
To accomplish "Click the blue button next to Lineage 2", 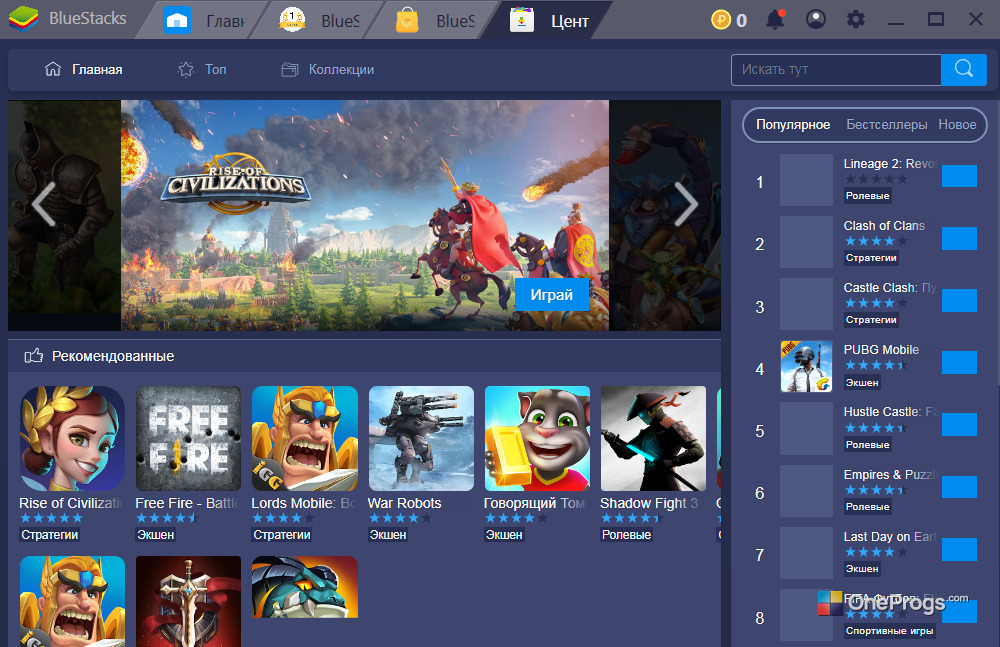I will point(959,176).
